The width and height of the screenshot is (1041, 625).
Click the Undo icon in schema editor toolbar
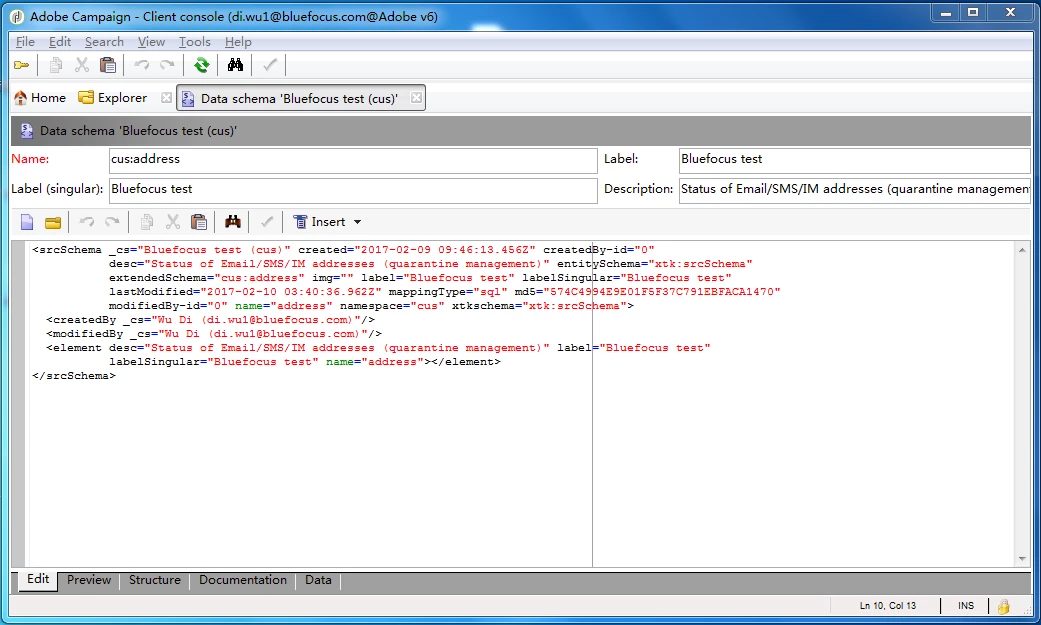86,222
